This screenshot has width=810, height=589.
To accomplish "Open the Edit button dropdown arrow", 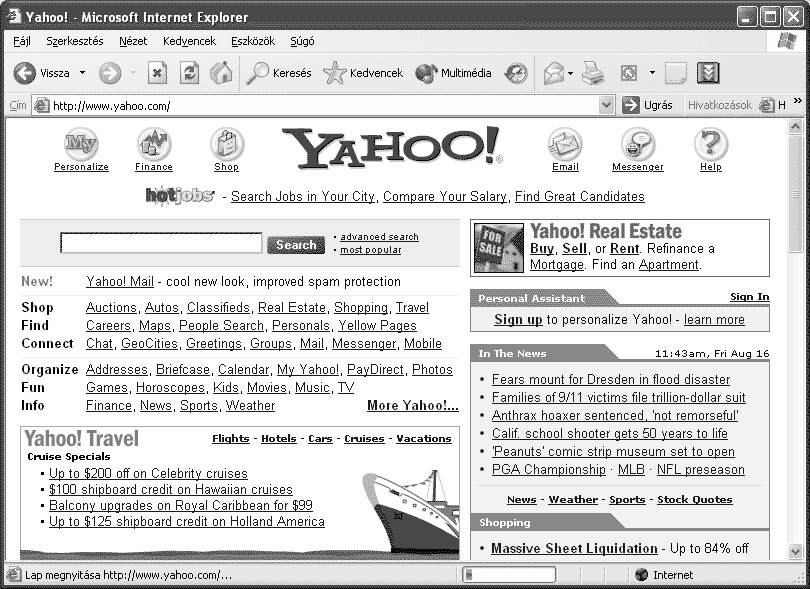I will coord(652,73).
